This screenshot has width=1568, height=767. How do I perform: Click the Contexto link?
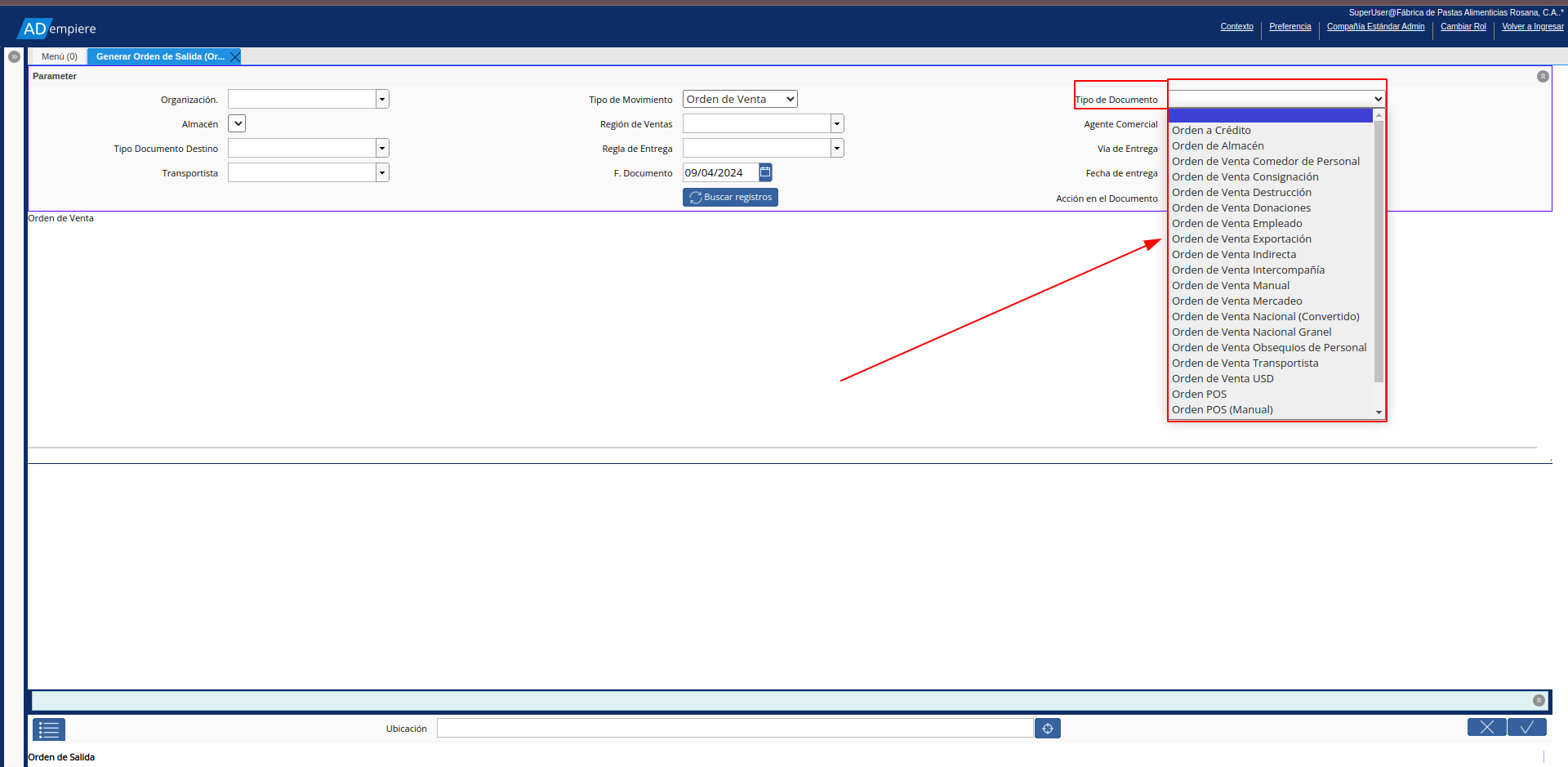(x=1236, y=26)
